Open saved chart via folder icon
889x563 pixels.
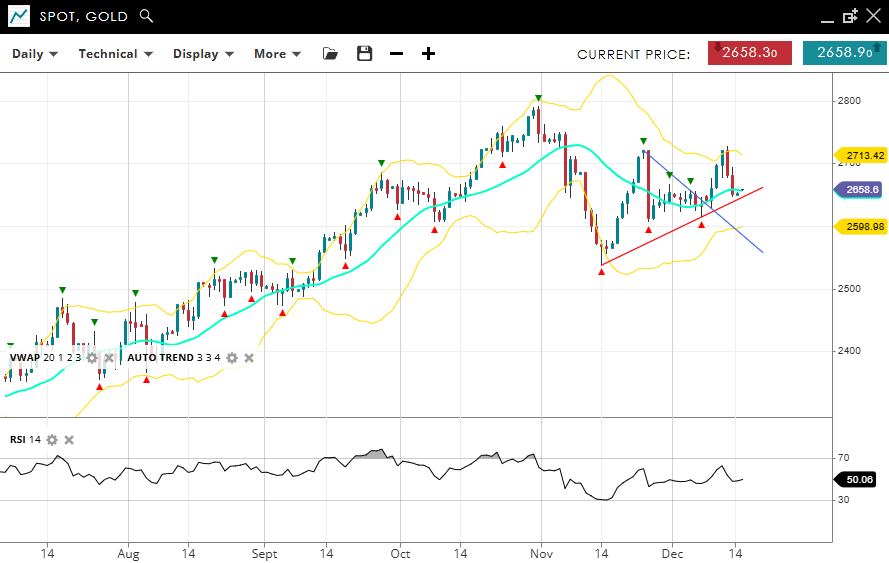tap(330, 54)
